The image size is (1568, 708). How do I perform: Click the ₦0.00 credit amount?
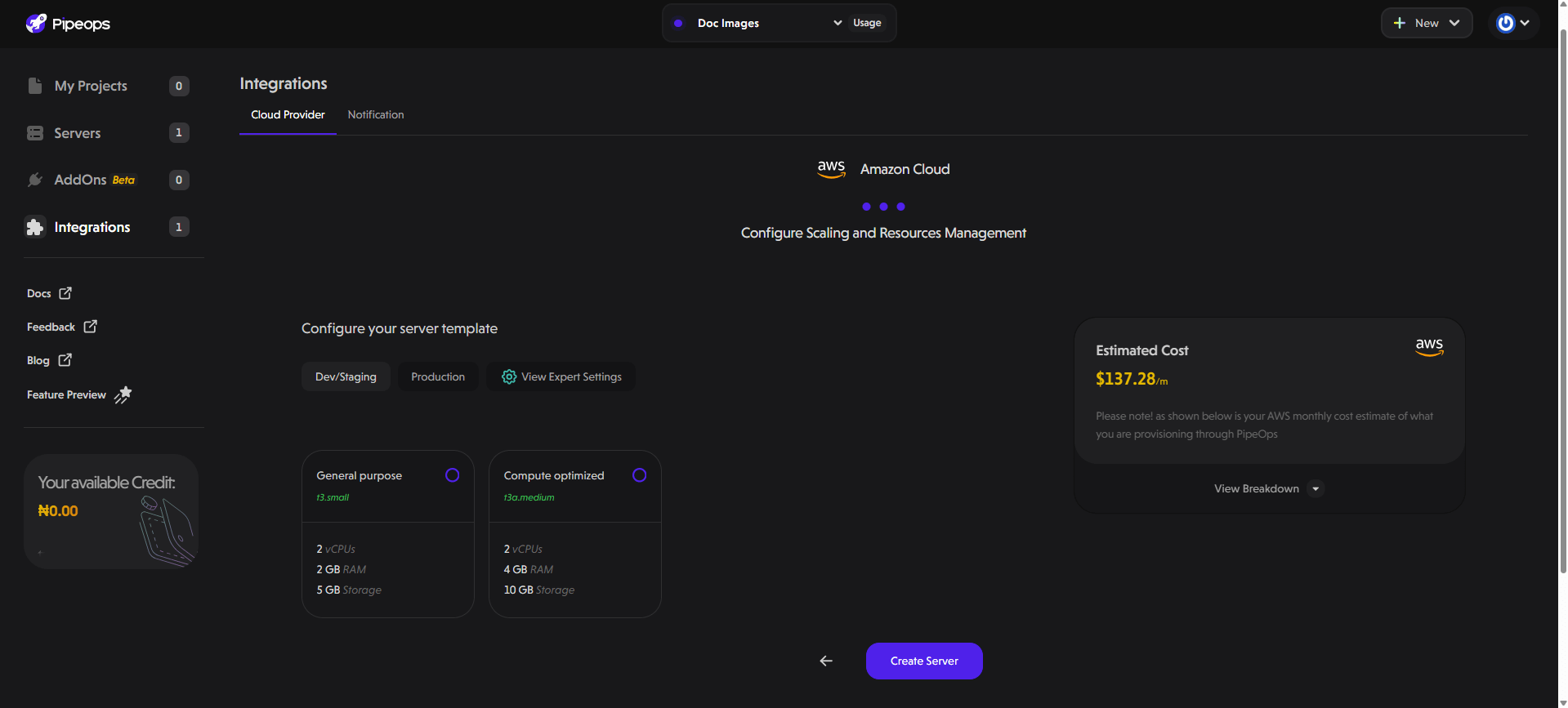click(58, 511)
